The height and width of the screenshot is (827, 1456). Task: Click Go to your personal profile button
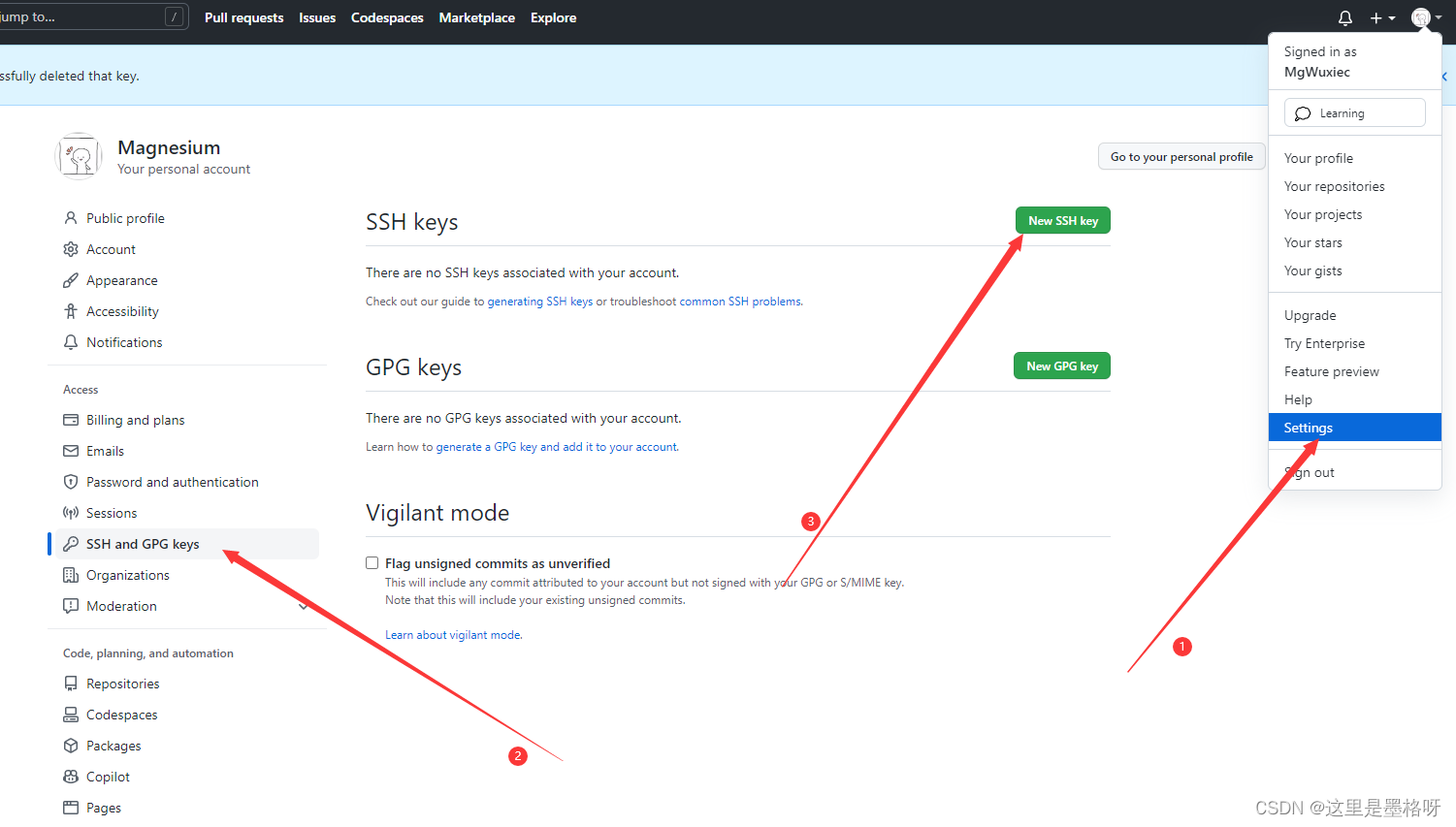(x=1181, y=156)
